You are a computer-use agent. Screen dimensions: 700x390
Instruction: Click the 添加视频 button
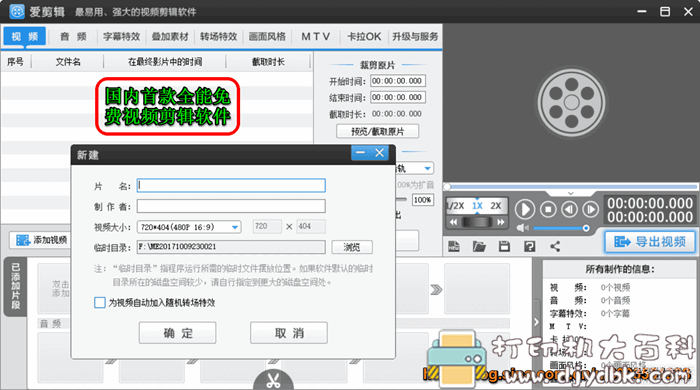pyautogui.click(x=41, y=240)
